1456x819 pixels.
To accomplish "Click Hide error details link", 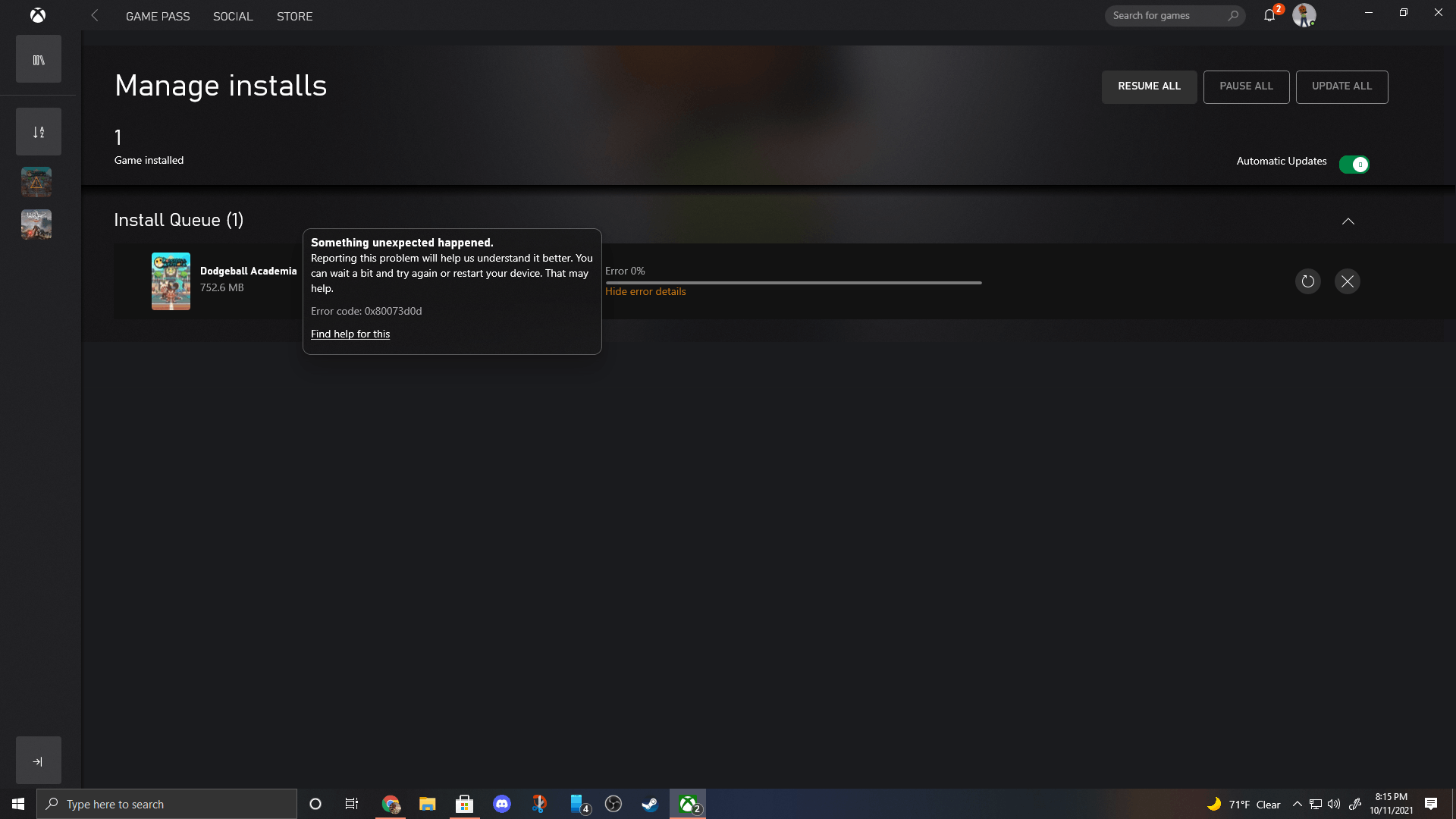I will click(x=646, y=291).
